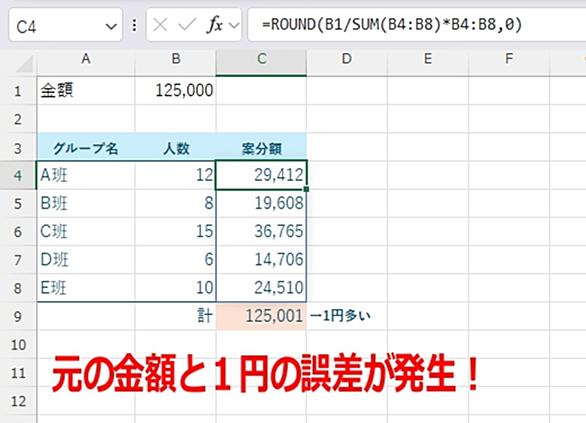Click cell A1 with 金額

pos(86,91)
